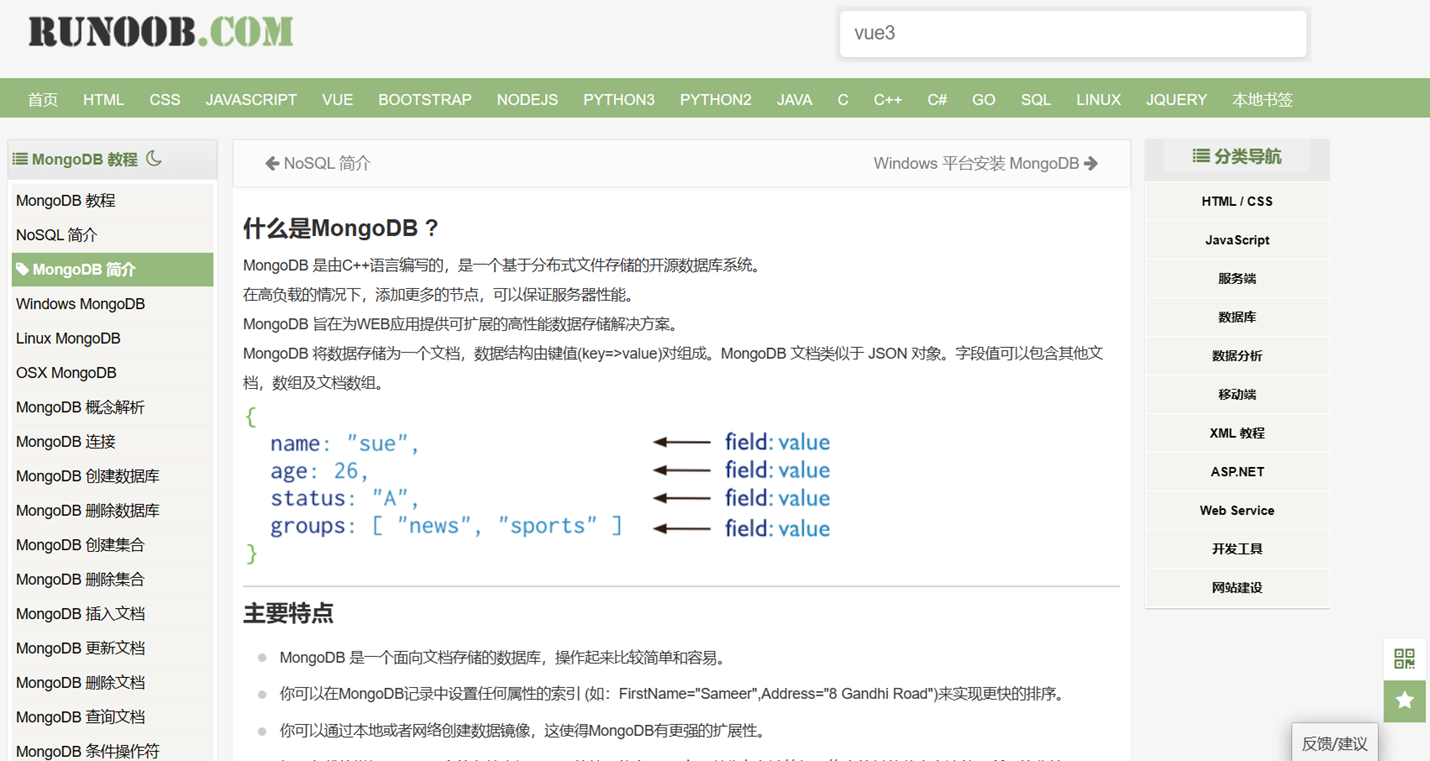Viewport: 1430px width, 761px height.
Task: Open GO in top navigation
Action: (x=984, y=100)
